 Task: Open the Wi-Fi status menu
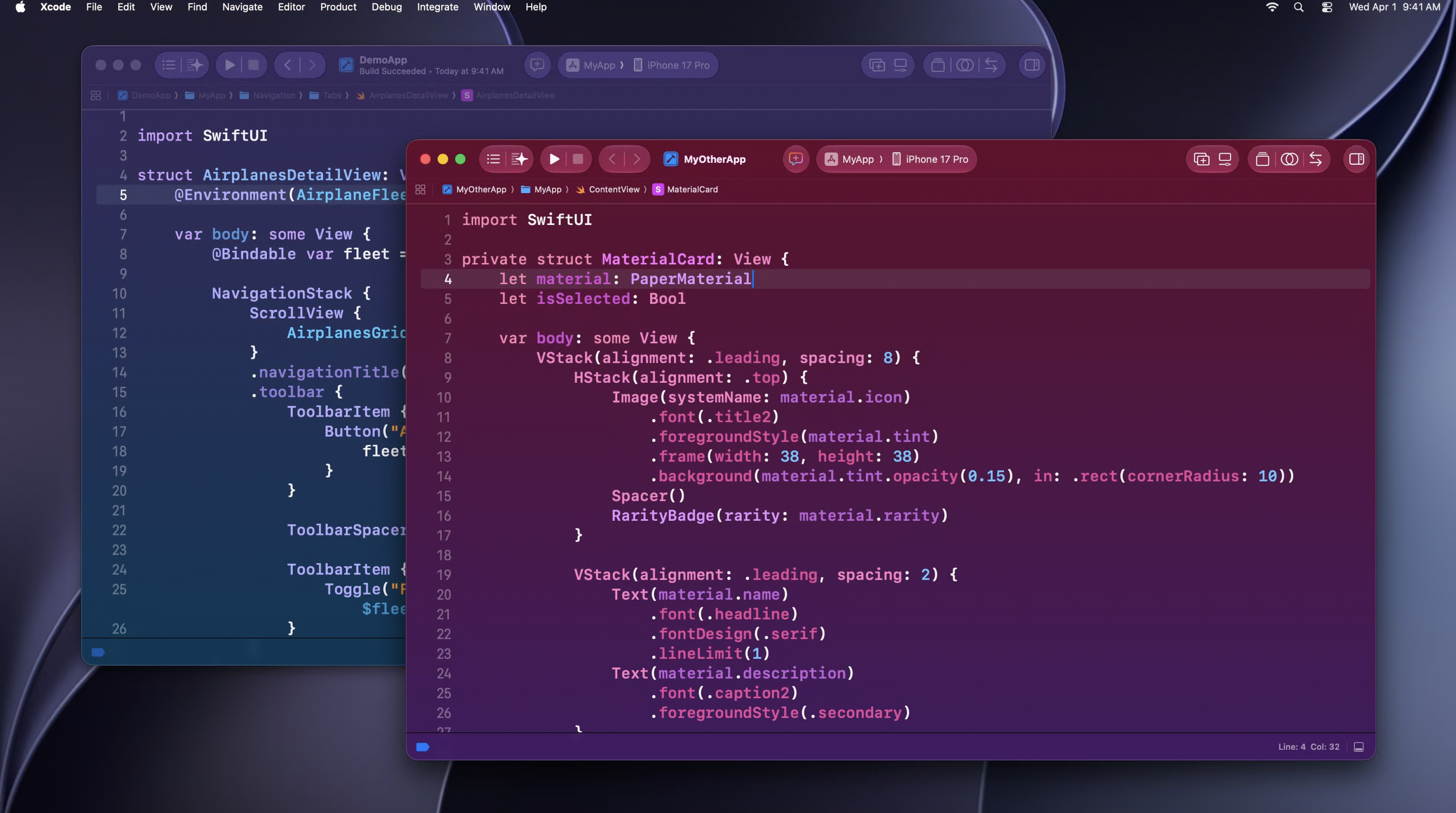pyautogui.click(x=1272, y=7)
